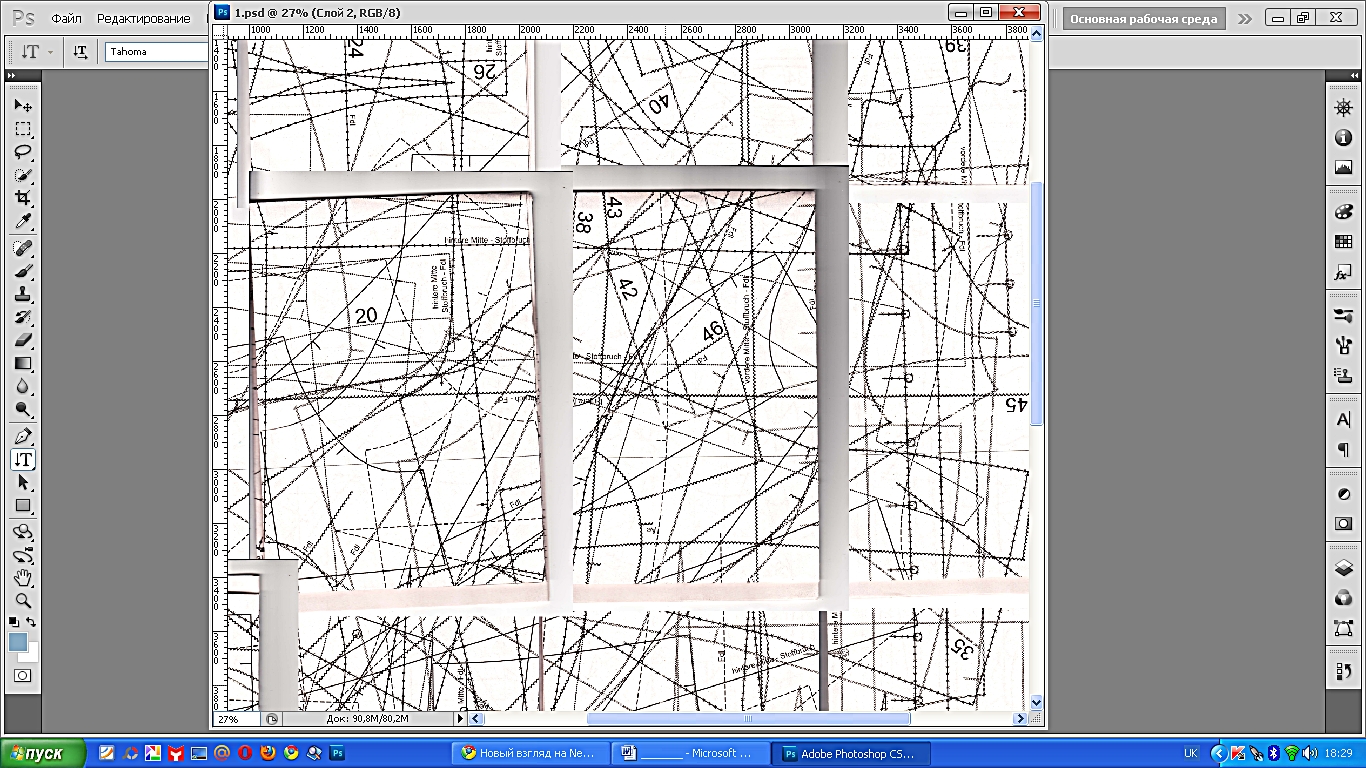1366x768 pixels.
Task: Select the Rectangle shape tool
Action: (x=22, y=505)
